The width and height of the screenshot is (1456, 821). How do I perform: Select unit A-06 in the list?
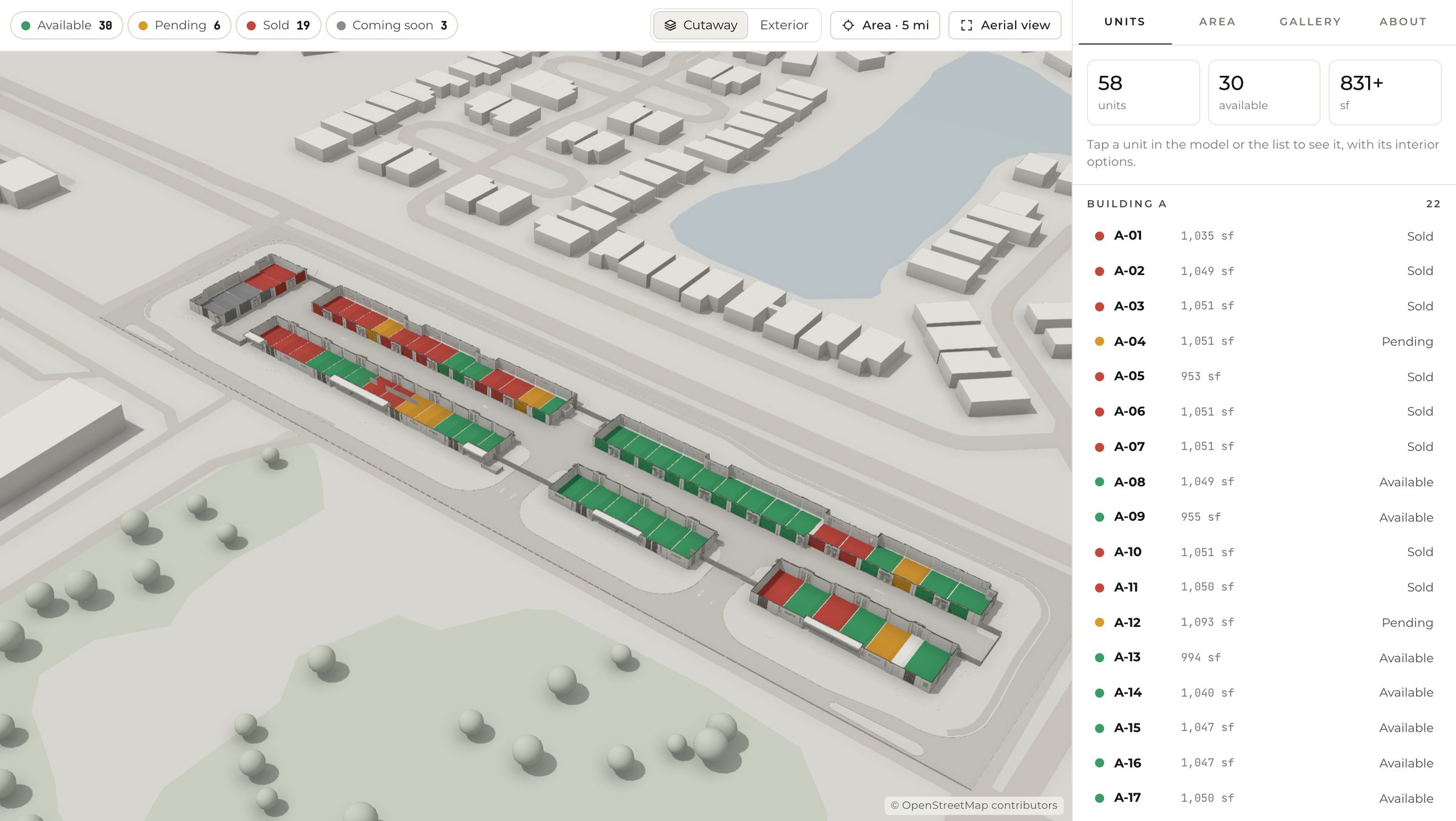click(1264, 411)
